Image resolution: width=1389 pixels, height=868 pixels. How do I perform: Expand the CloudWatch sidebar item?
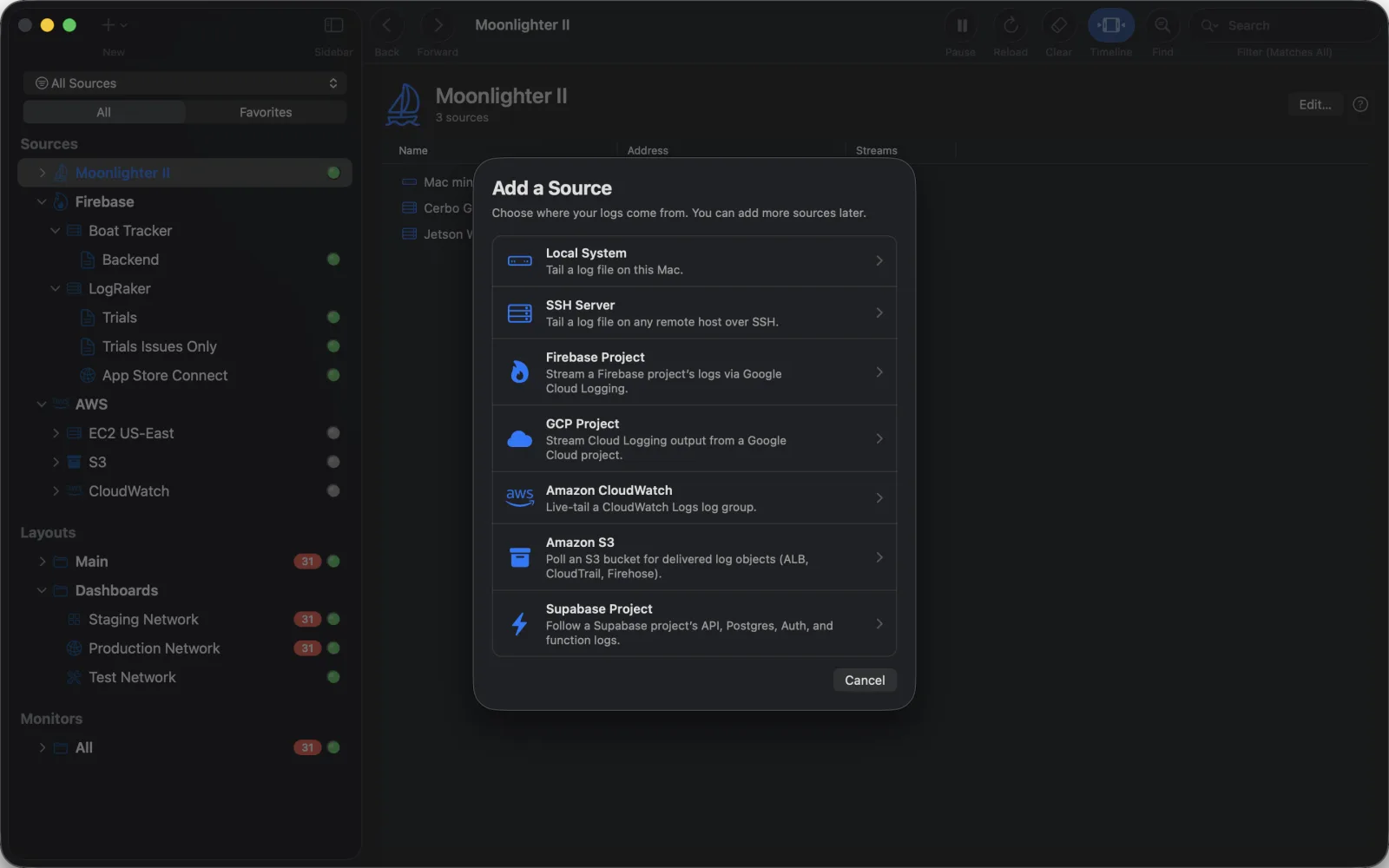point(56,491)
